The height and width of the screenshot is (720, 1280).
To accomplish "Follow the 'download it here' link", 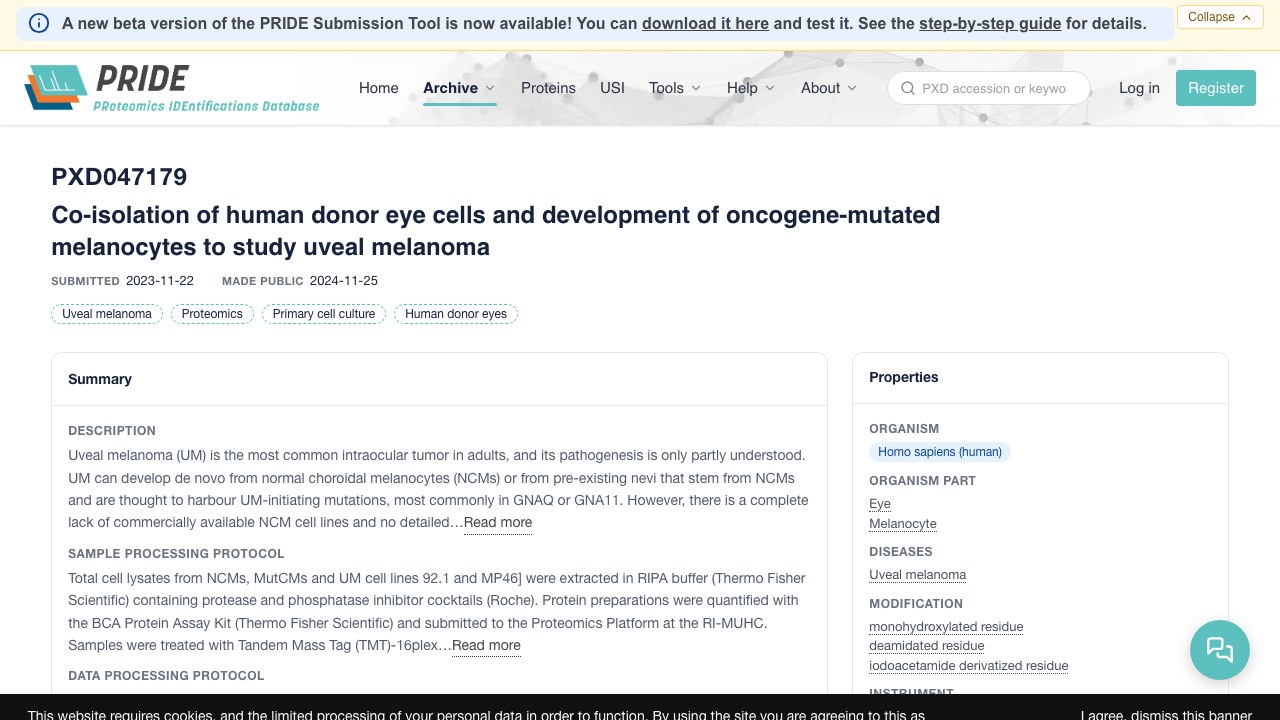I will [705, 23].
